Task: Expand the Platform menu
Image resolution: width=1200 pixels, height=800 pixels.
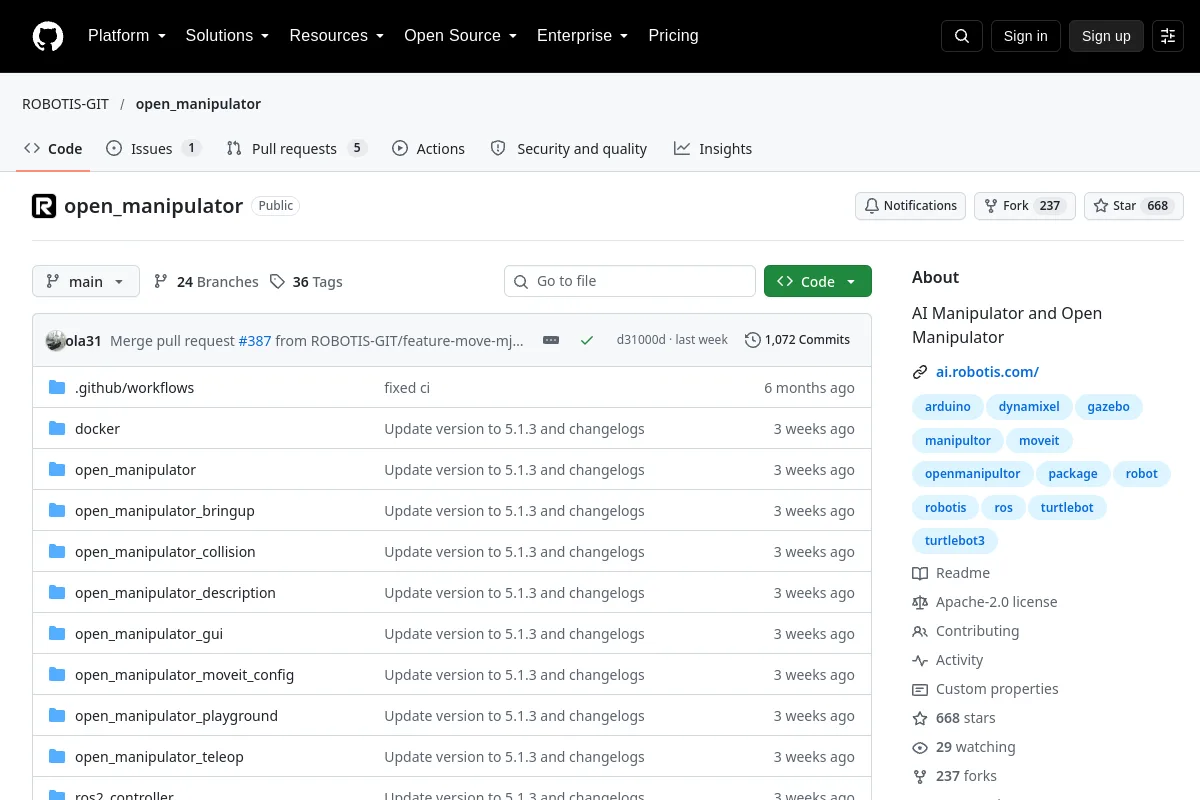Action: (x=126, y=36)
